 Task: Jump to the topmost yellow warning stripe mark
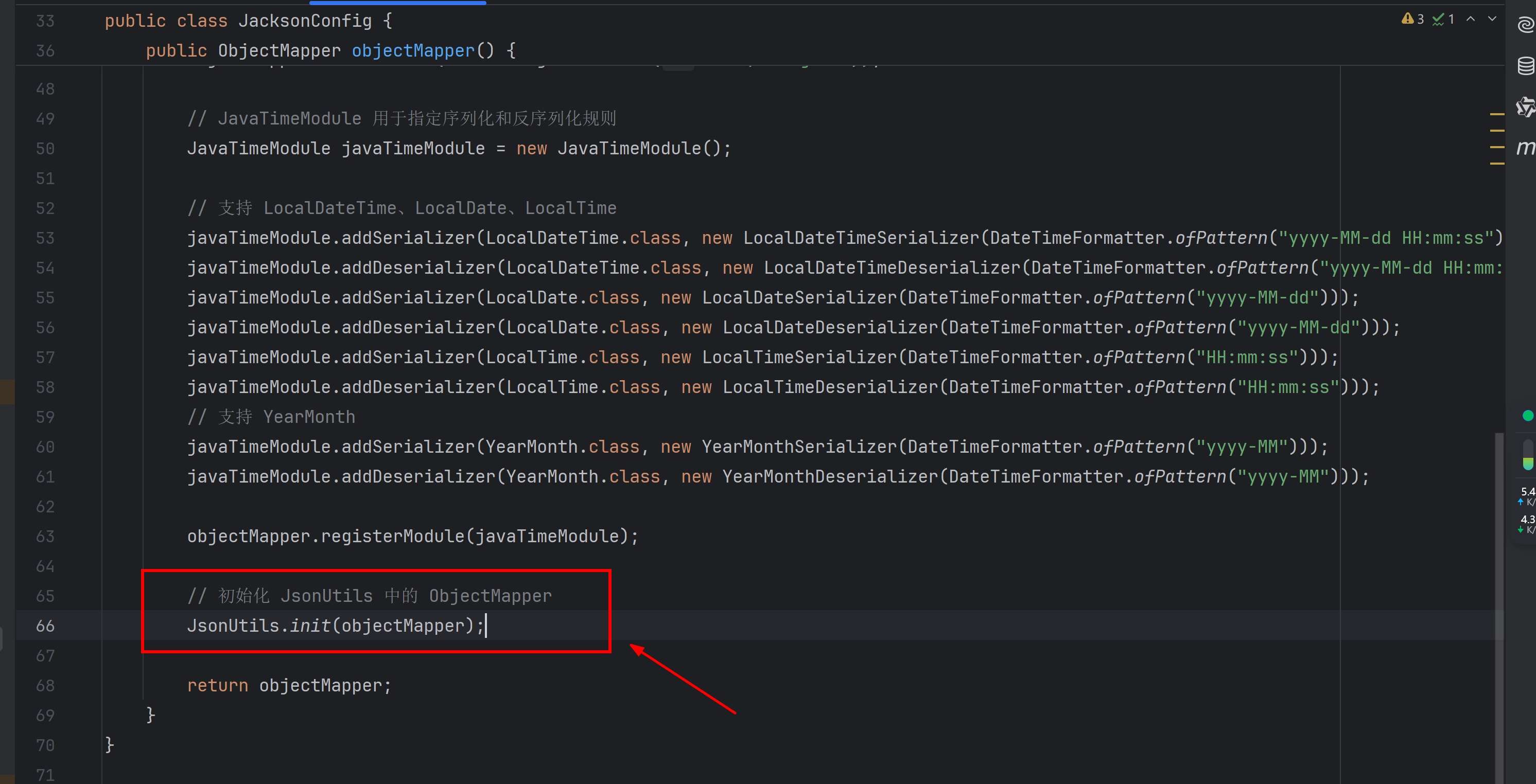click(x=1497, y=114)
